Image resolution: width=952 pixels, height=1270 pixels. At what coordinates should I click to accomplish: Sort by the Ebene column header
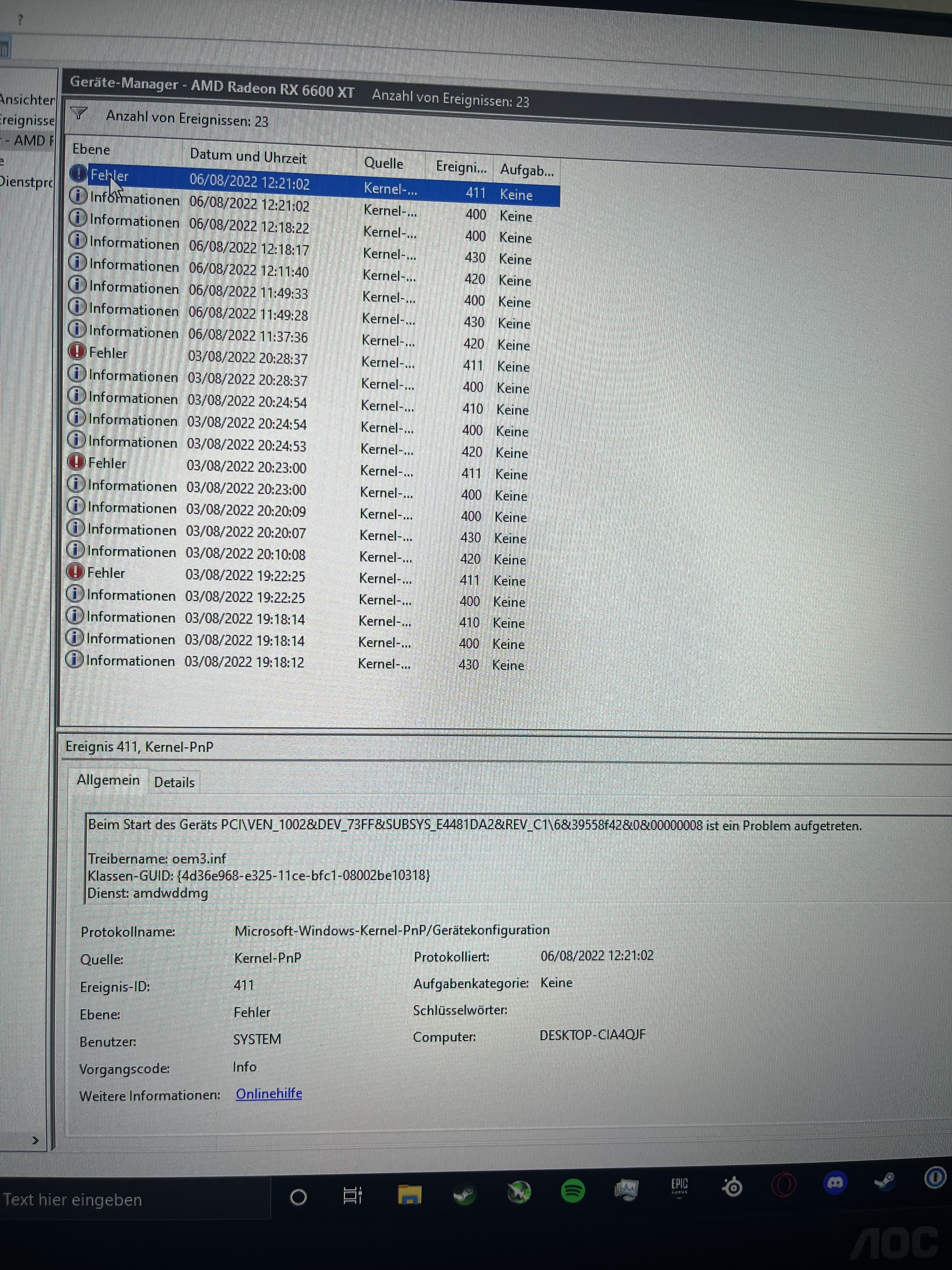tap(91, 149)
